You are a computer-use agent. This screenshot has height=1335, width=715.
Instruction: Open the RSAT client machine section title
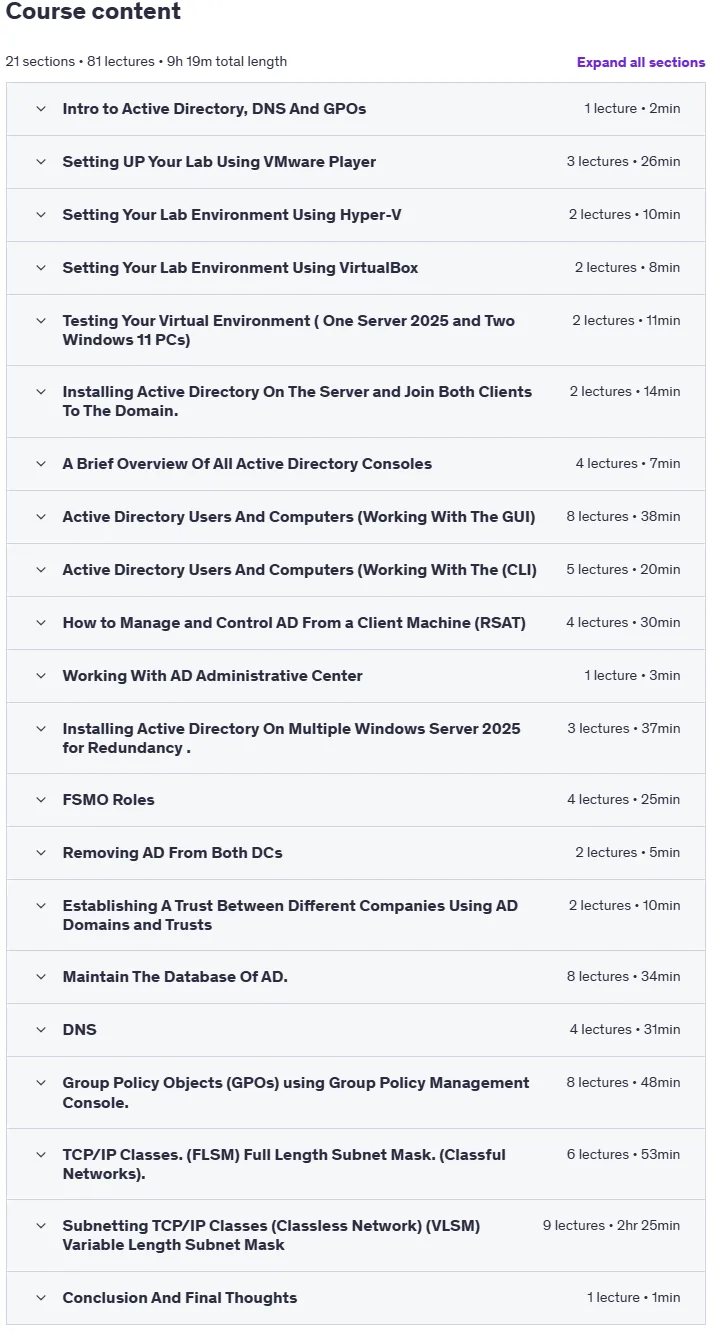tap(294, 623)
